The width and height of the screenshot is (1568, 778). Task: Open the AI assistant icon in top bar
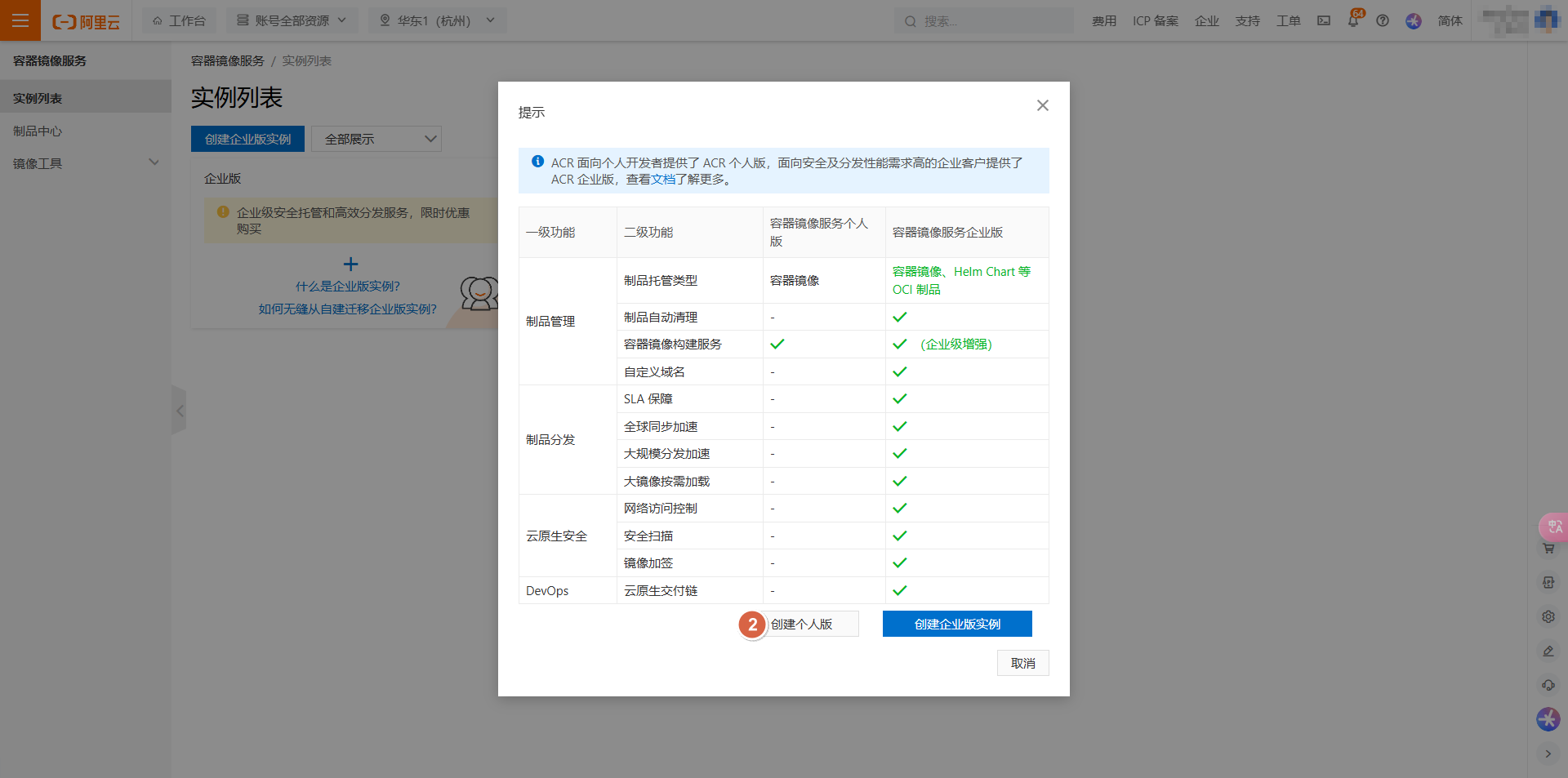[1414, 21]
